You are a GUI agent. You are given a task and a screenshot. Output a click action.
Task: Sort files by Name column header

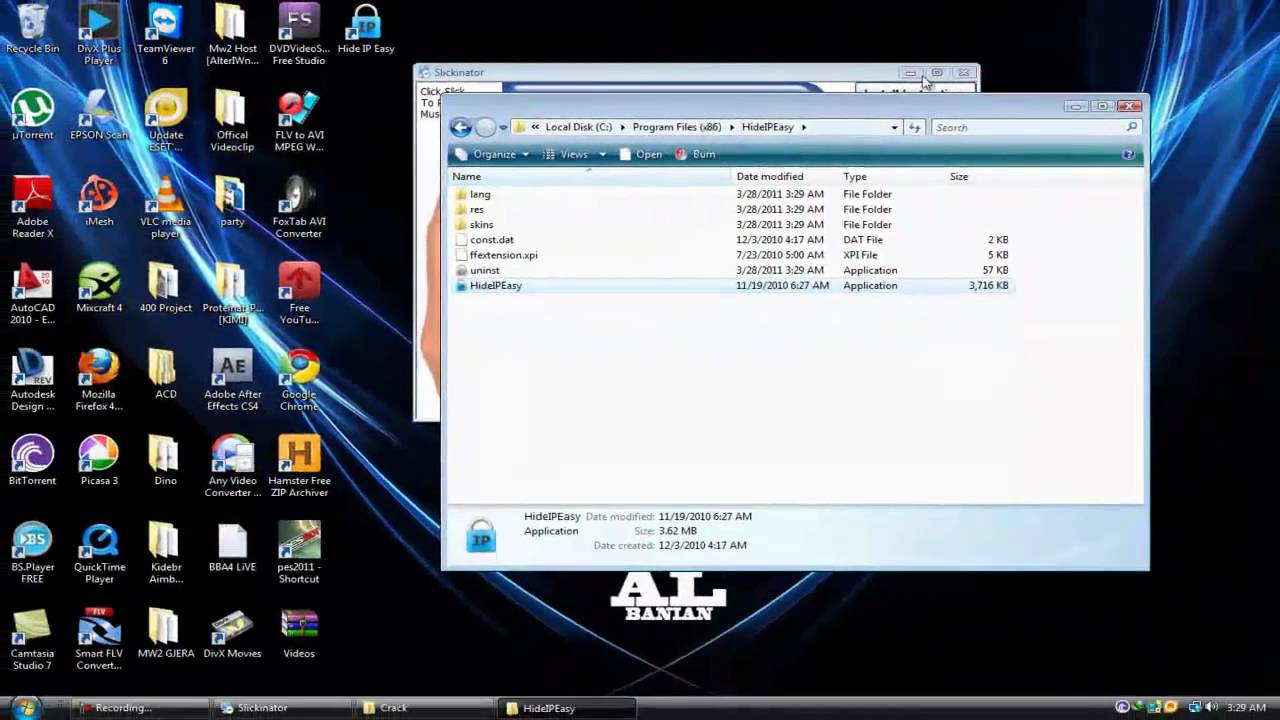tap(590, 176)
